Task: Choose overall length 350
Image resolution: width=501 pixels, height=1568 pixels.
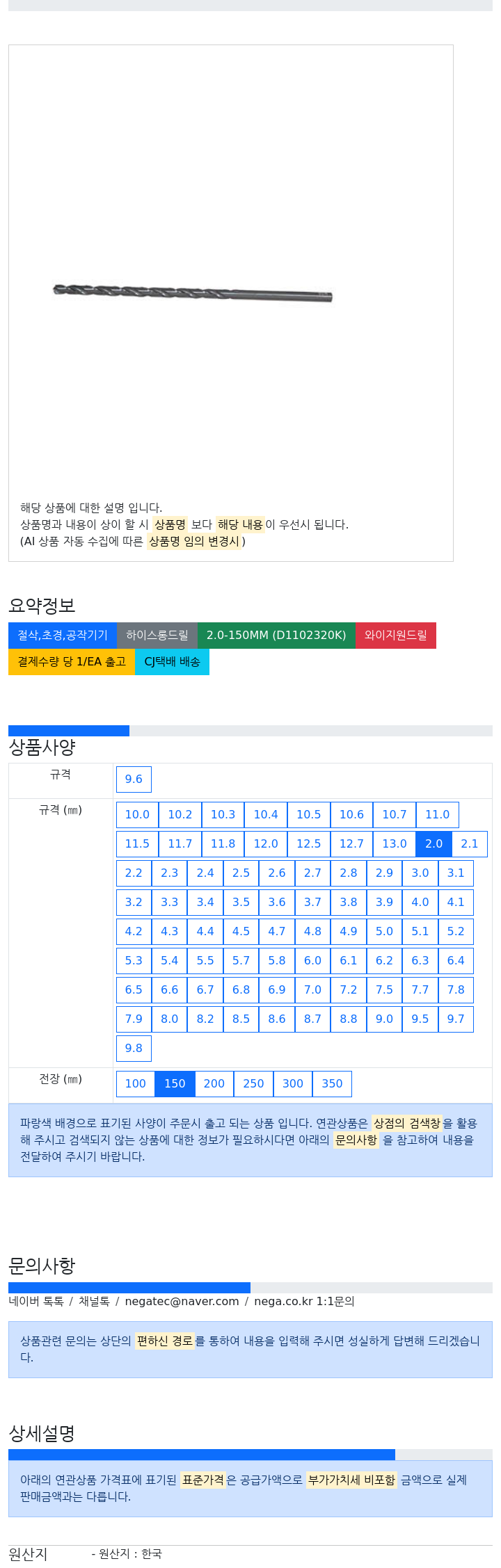Action: pos(332,1084)
